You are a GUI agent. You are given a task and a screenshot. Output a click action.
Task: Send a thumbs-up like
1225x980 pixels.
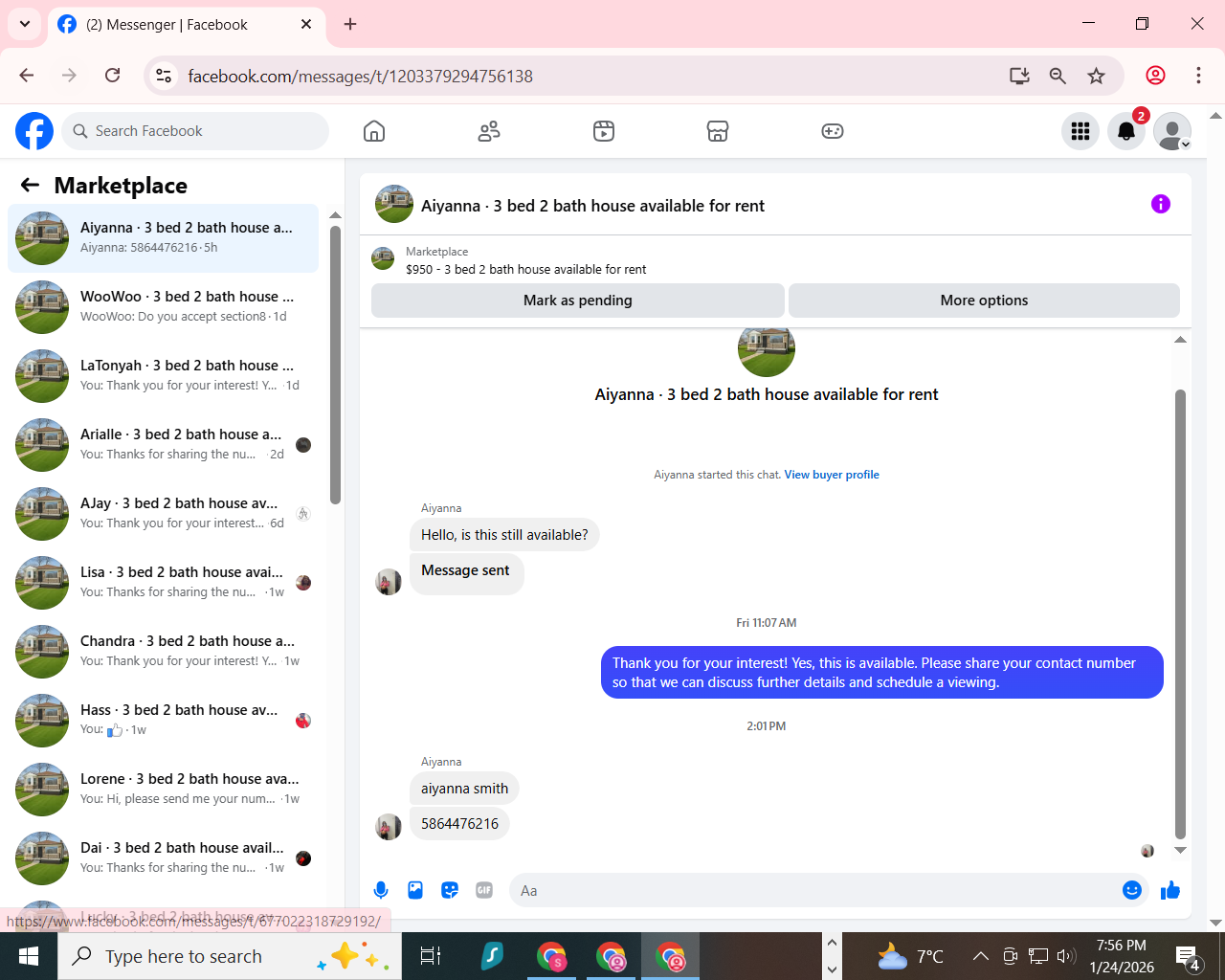click(x=1170, y=890)
